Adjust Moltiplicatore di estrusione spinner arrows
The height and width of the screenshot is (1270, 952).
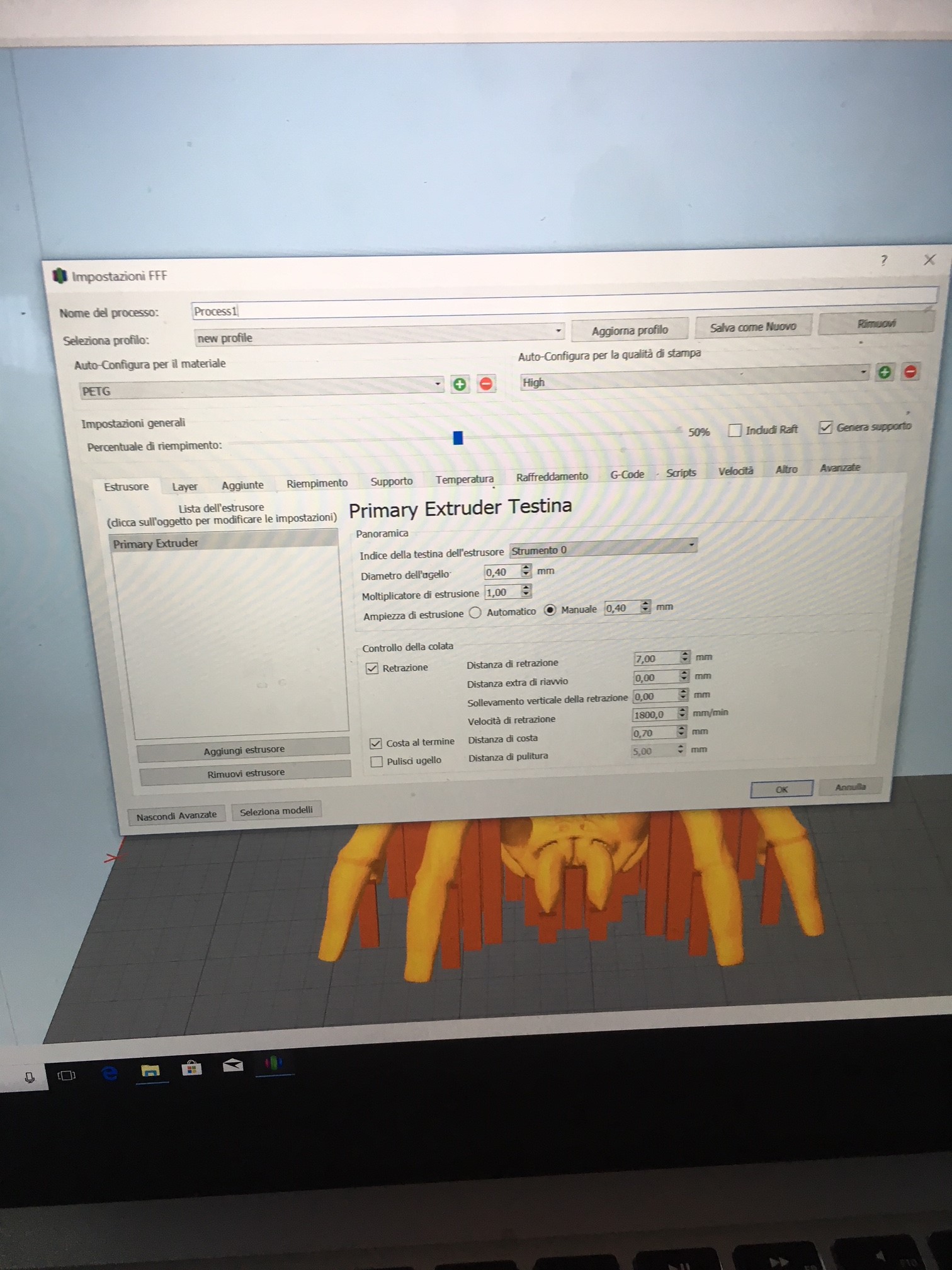526,591
